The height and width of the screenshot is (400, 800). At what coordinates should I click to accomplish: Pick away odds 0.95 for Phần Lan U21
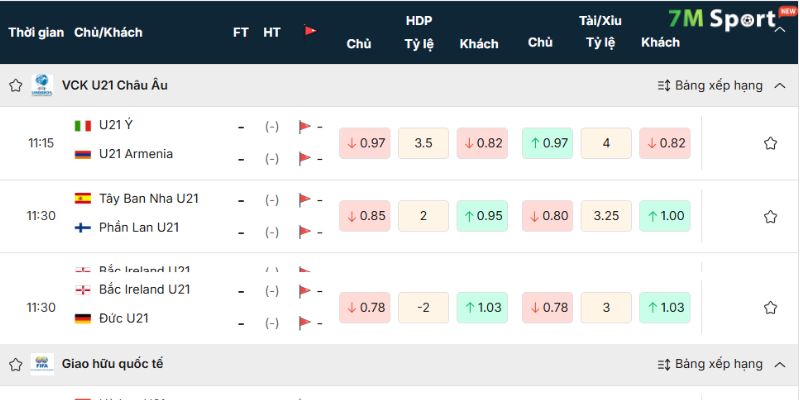coord(481,216)
